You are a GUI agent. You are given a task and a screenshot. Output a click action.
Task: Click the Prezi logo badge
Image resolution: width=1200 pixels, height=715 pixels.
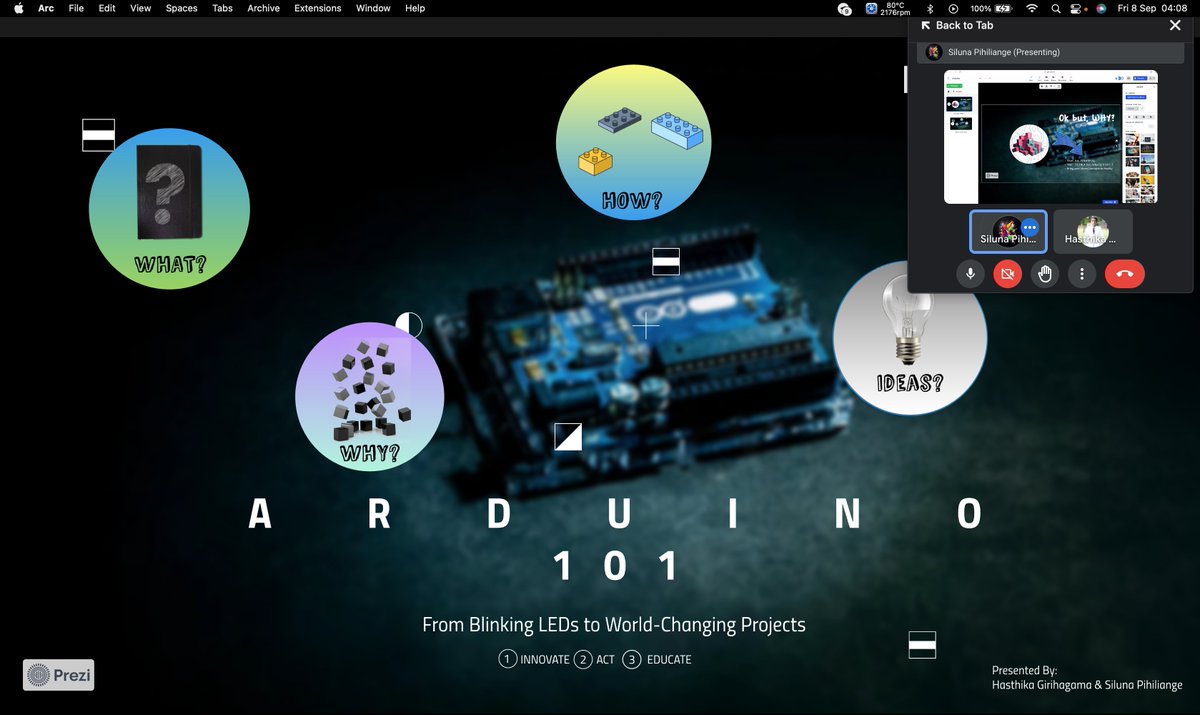[59, 675]
